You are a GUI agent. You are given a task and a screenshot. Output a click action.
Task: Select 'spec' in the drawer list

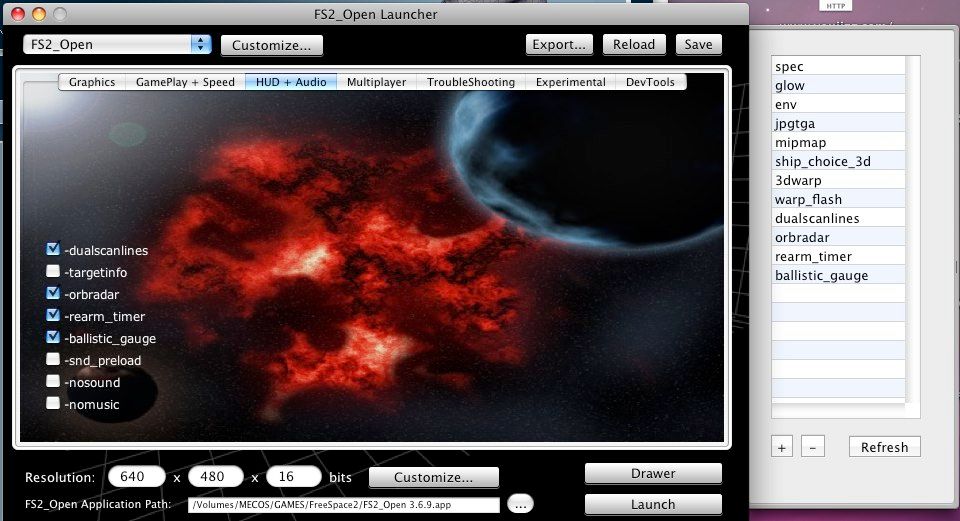pos(838,66)
